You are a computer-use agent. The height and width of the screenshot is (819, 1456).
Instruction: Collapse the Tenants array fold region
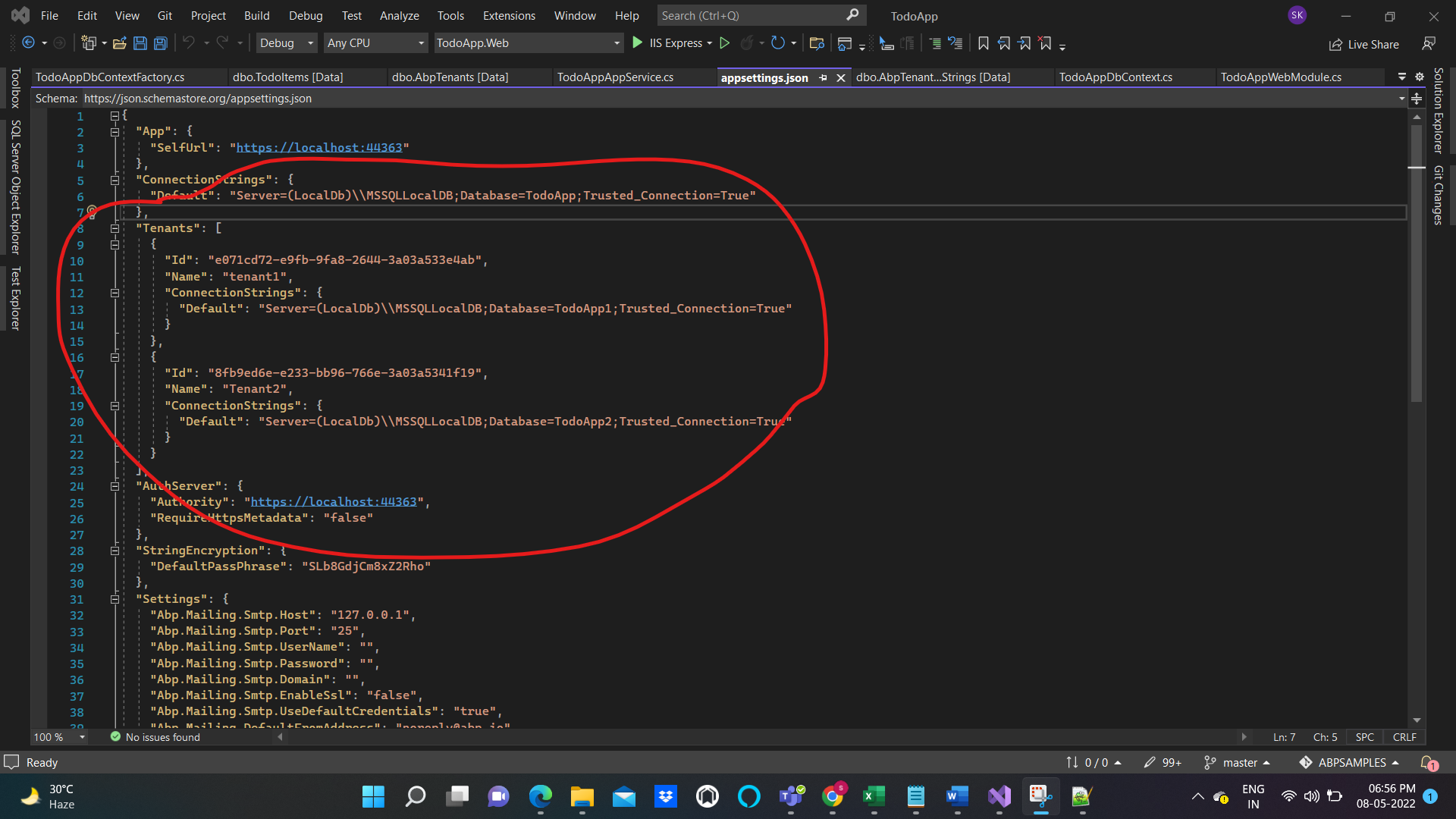point(115,228)
